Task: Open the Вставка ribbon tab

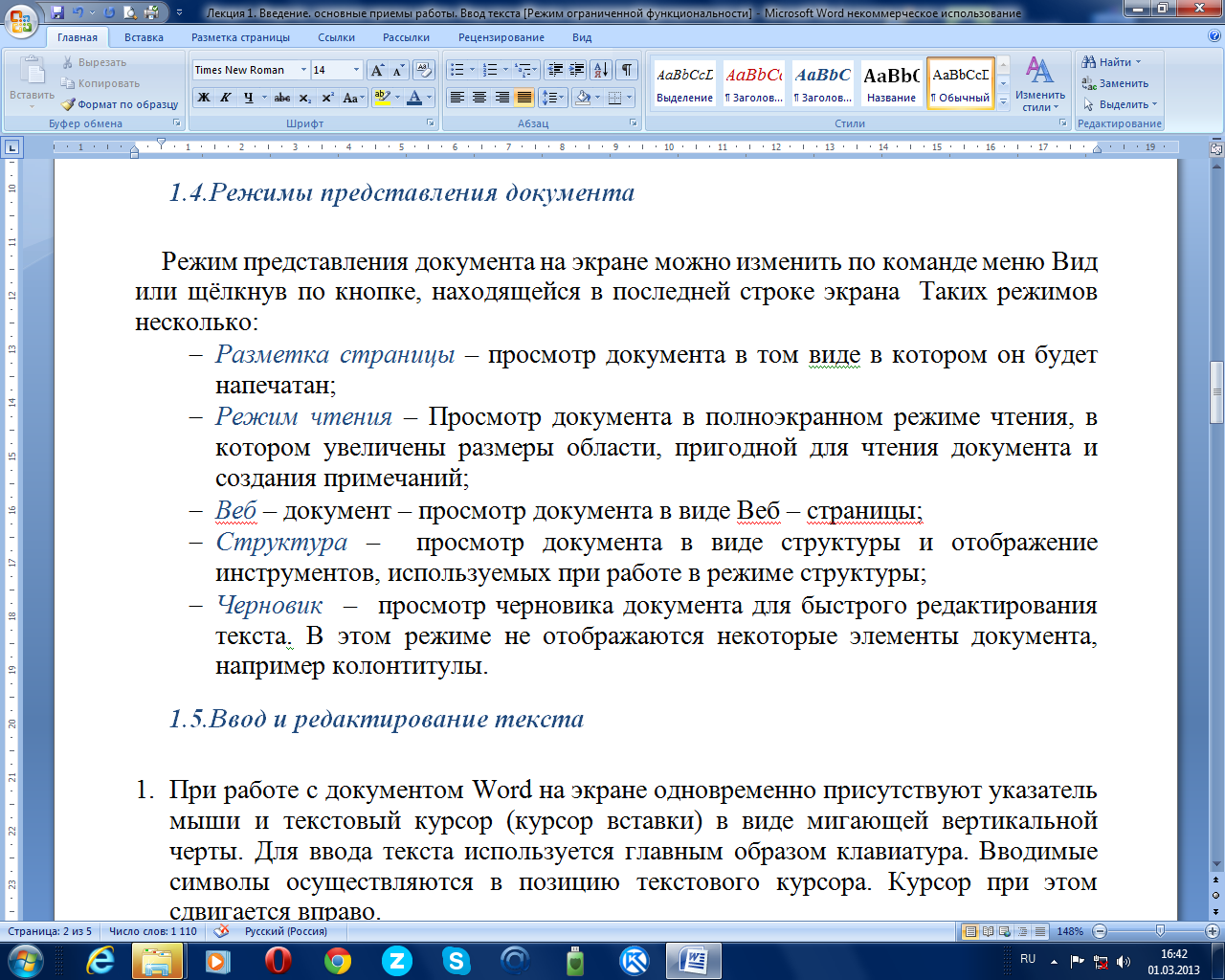Action: click(x=144, y=37)
